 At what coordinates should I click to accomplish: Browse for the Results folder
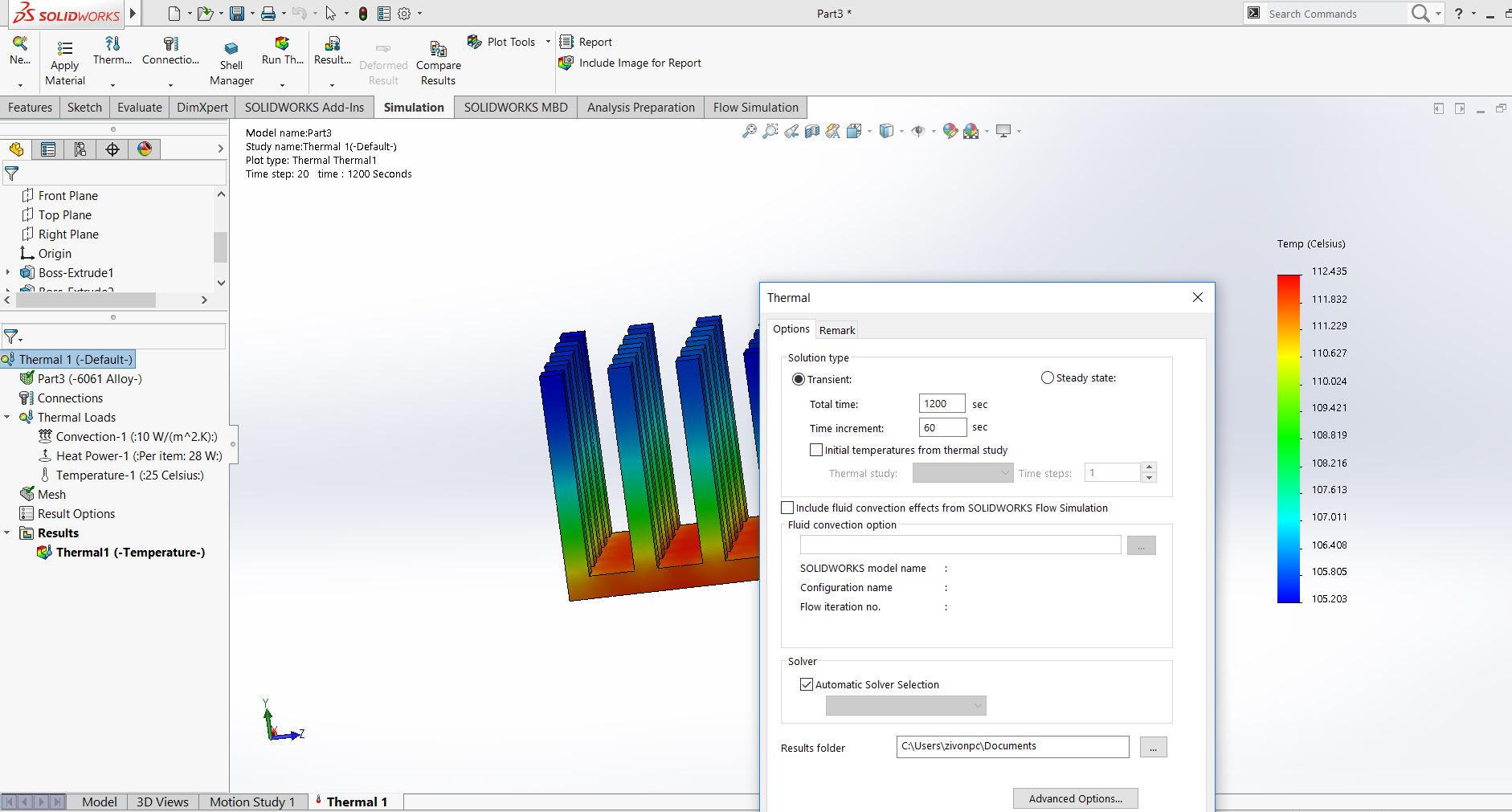click(x=1153, y=748)
